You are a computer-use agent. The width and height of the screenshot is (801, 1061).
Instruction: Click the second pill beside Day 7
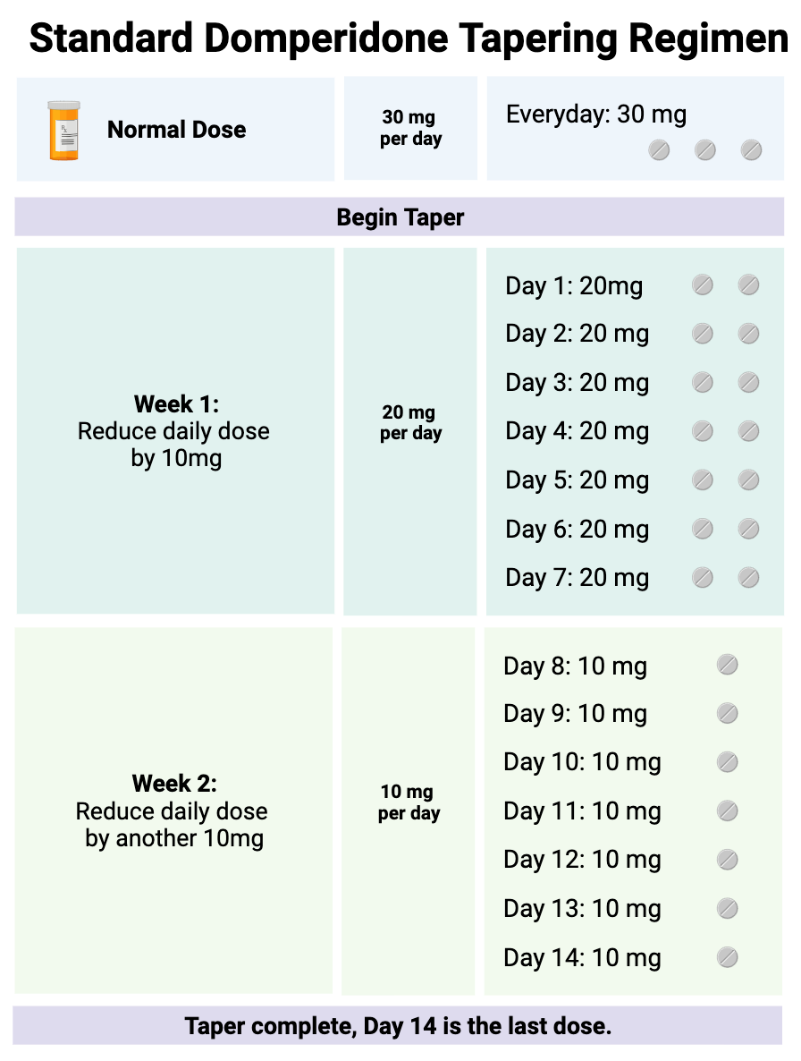(748, 577)
